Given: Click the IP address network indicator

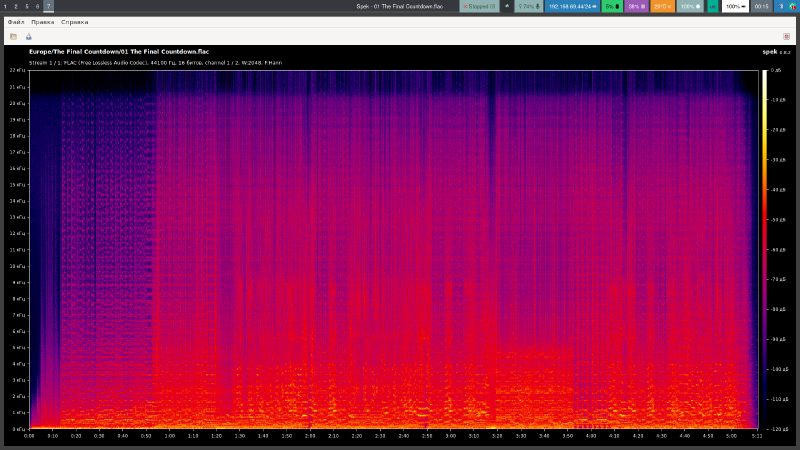Looking at the screenshot, I should 571,6.
